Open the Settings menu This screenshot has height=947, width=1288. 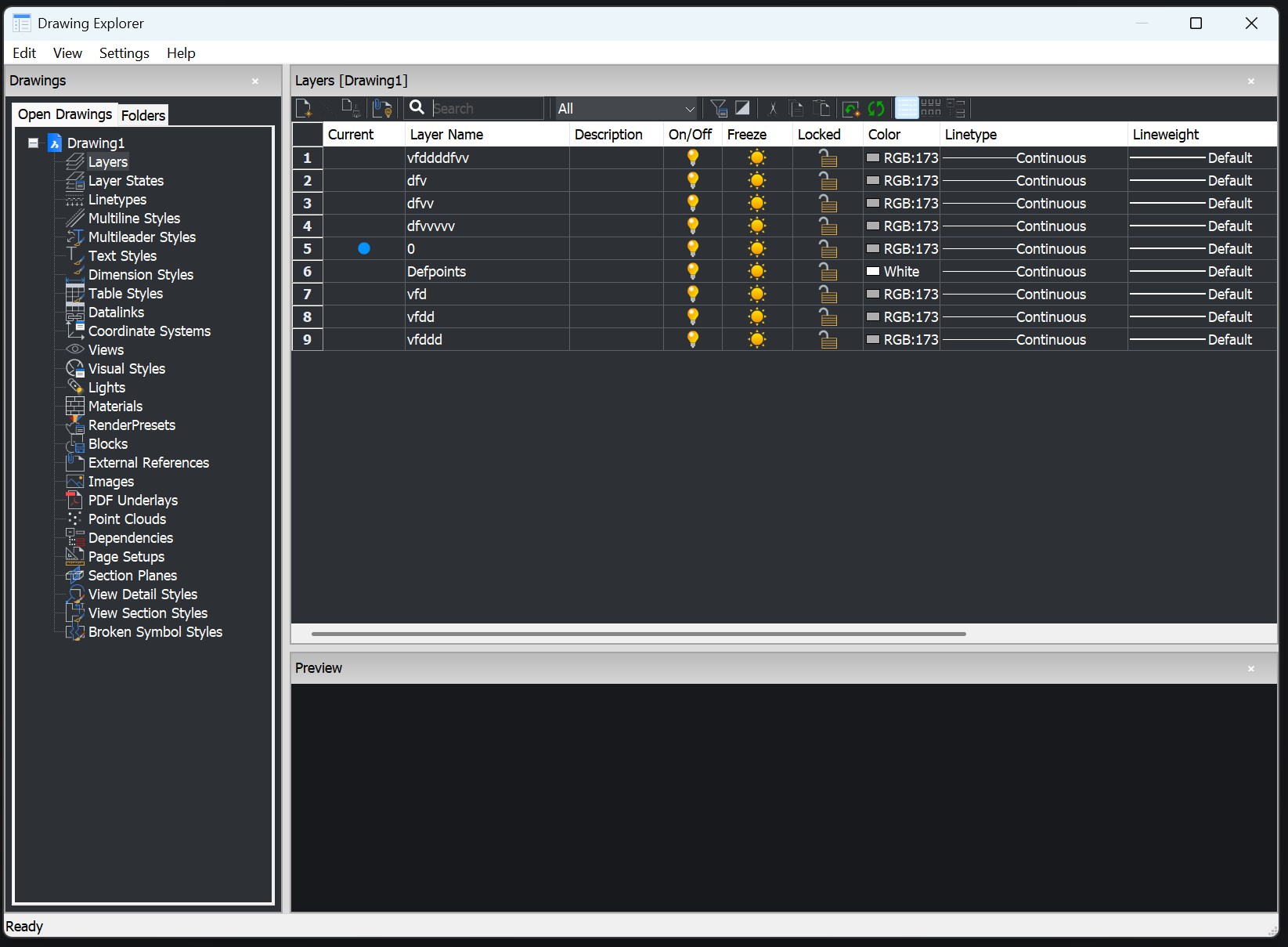pos(124,53)
